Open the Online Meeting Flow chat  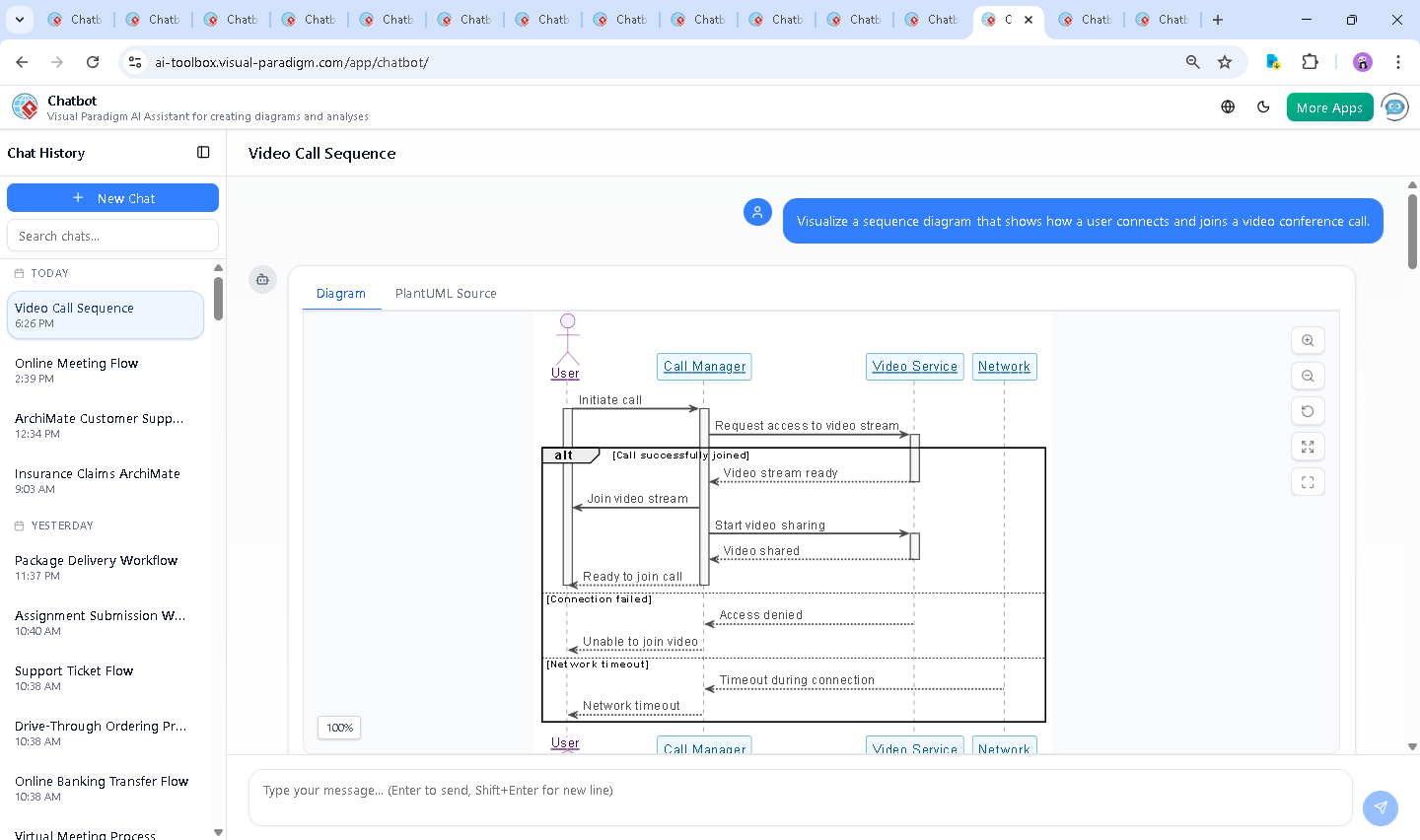(x=77, y=370)
